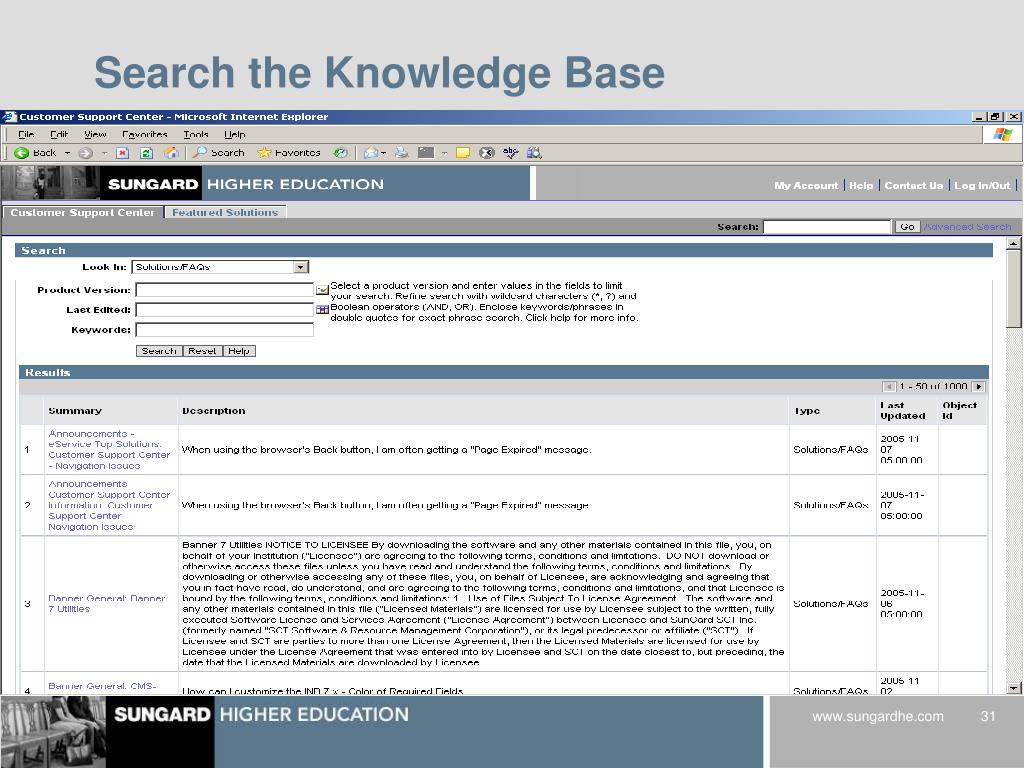1024x768 pixels.
Task: Open product version picker icon
Action: (x=322, y=290)
